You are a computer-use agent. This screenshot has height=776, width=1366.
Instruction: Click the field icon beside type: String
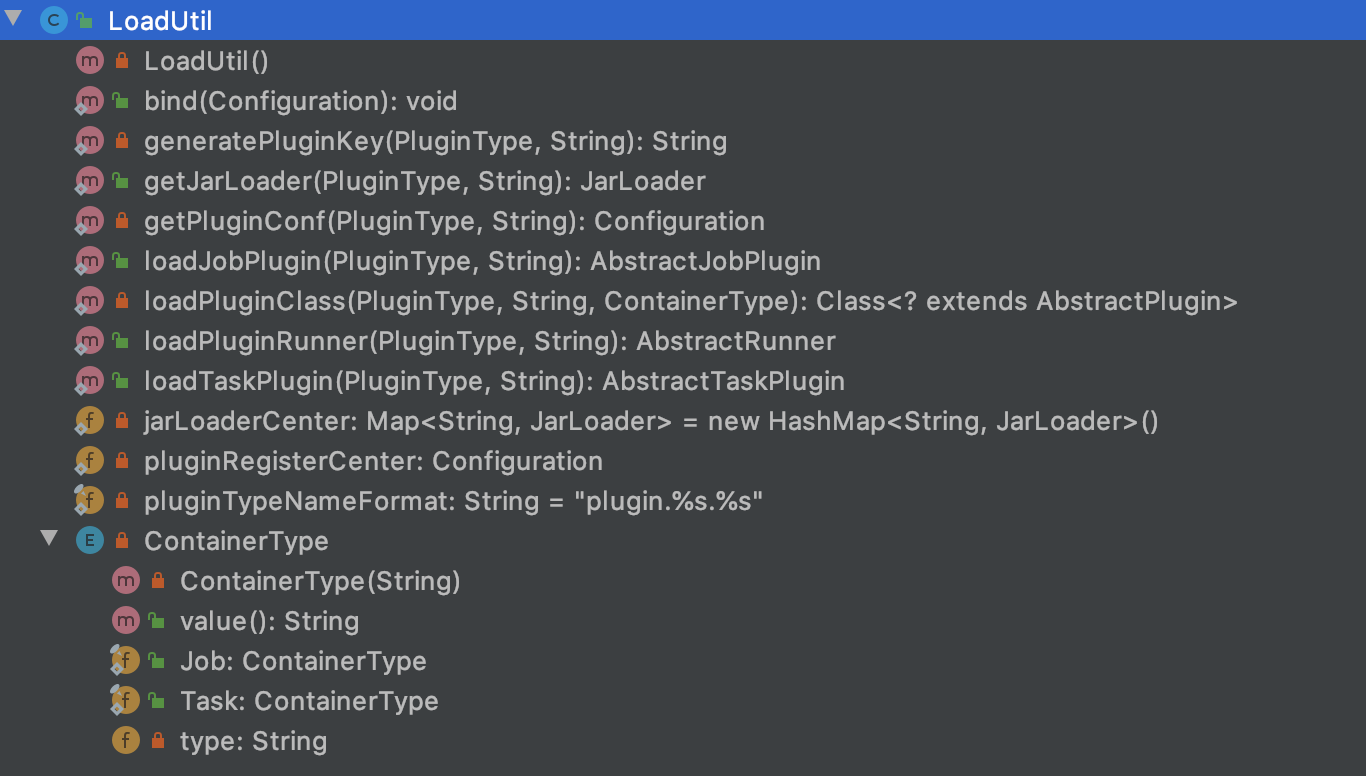(x=126, y=741)
